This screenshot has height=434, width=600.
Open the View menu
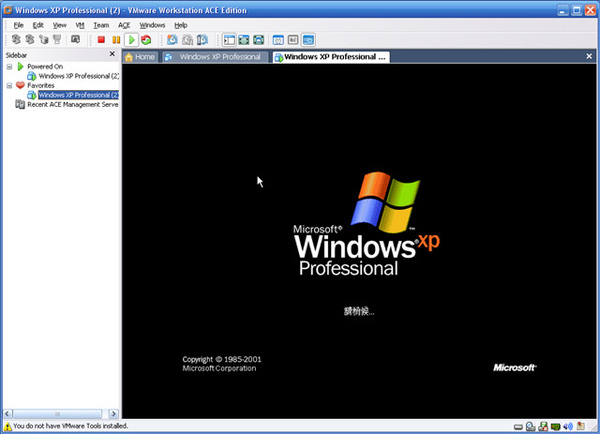(59, 25)
